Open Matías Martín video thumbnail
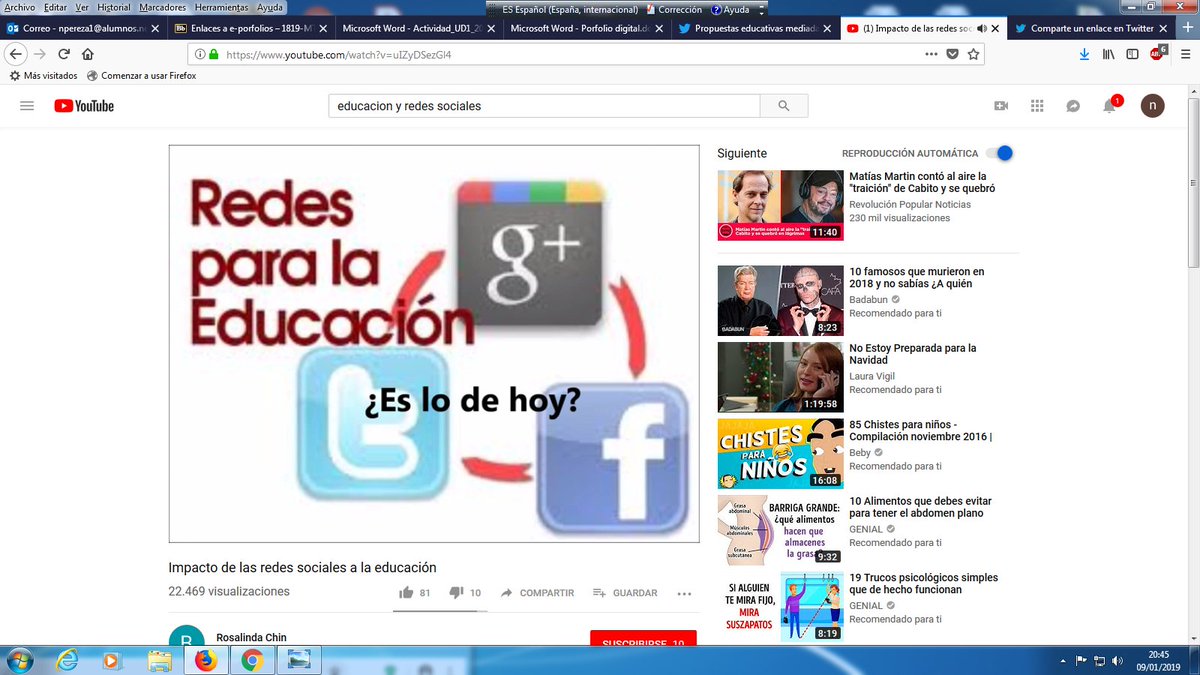Screen dimensions: 1200x675 (781, 205)
